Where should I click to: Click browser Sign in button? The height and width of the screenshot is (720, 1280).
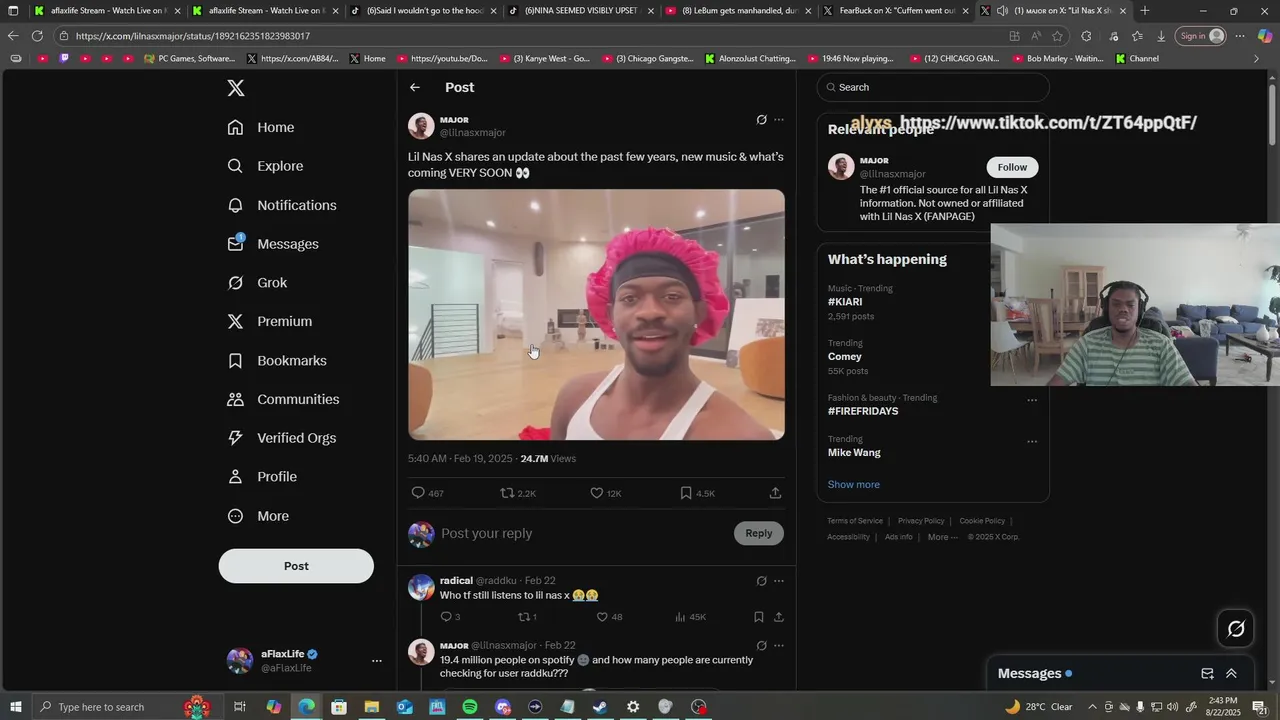coord(1201,36)
